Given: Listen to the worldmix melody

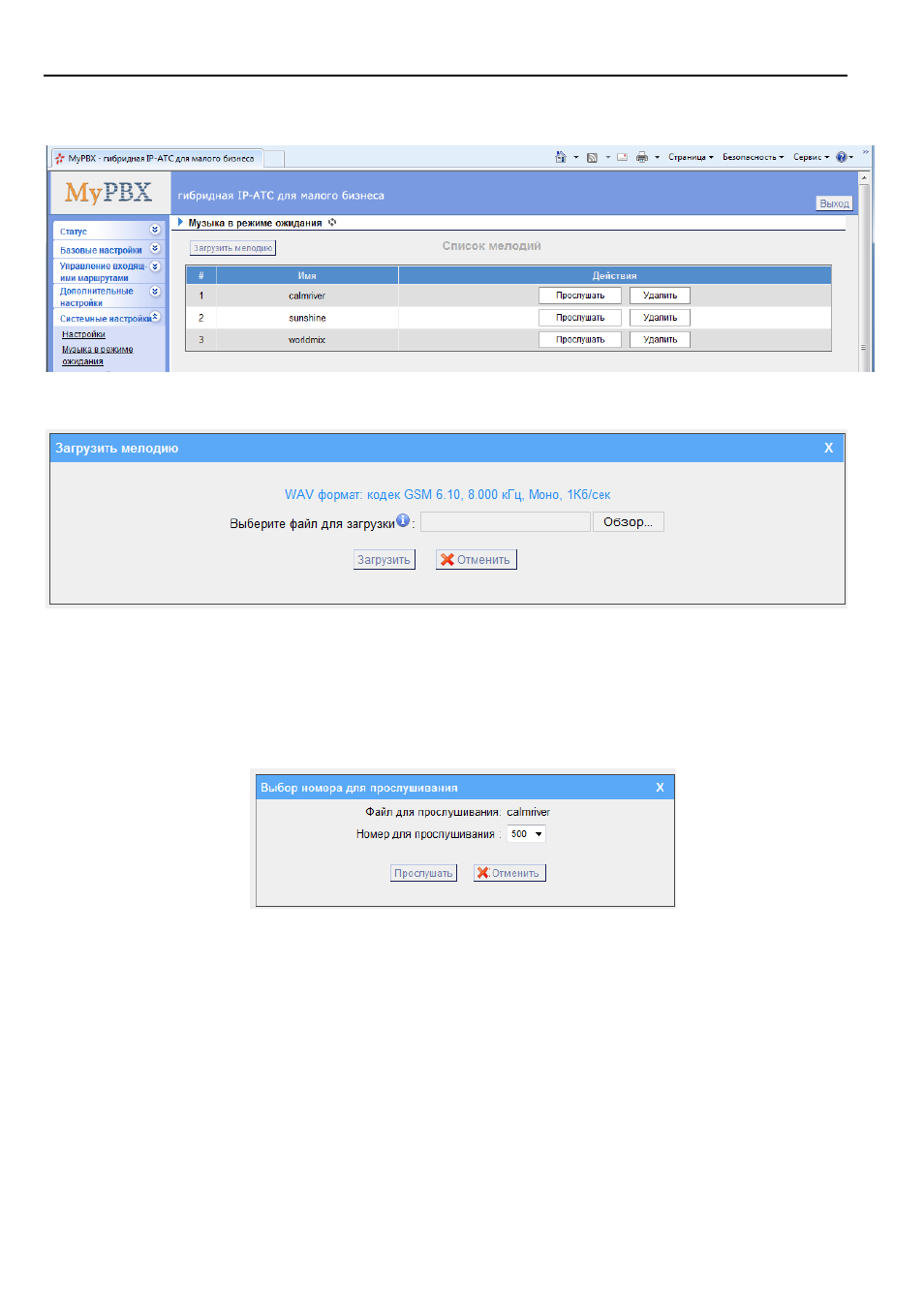Looking at the screenshot, I should [x=580, y=340].
